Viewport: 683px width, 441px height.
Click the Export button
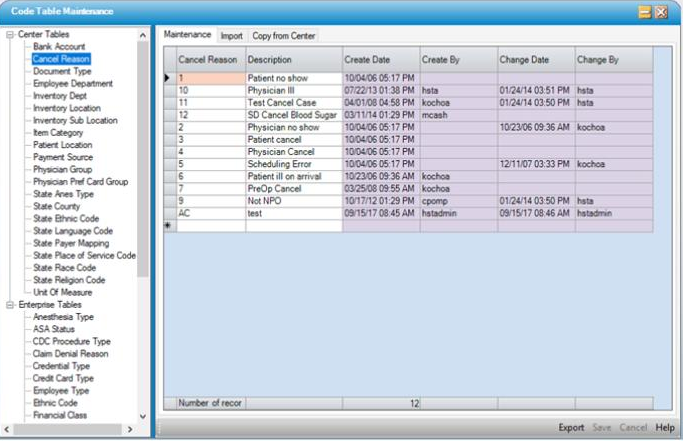(x=571, y=428)
